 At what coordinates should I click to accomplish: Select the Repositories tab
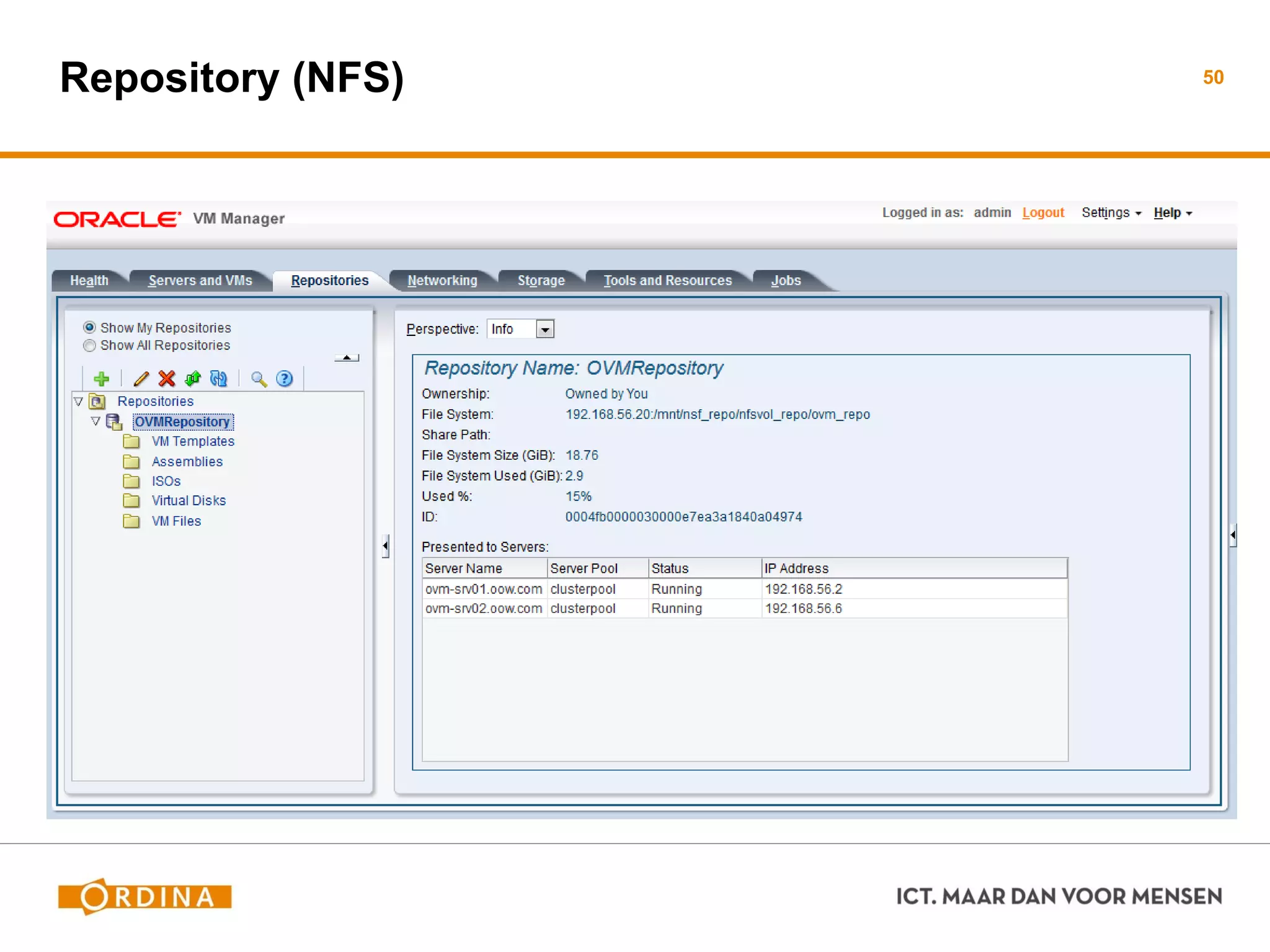coord(330,281)
